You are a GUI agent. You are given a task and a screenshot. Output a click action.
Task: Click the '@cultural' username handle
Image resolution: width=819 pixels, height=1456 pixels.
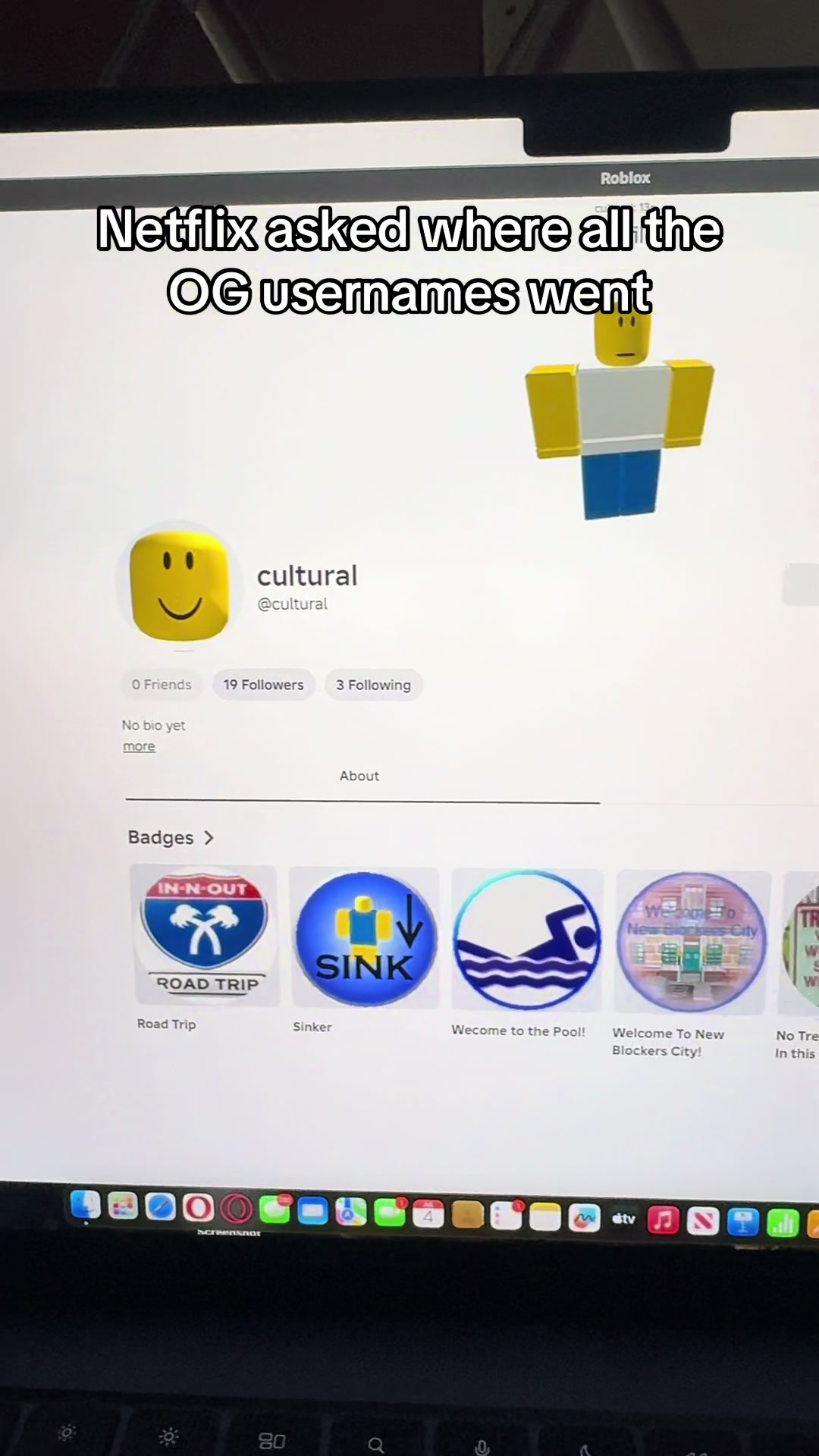[293, 604]
